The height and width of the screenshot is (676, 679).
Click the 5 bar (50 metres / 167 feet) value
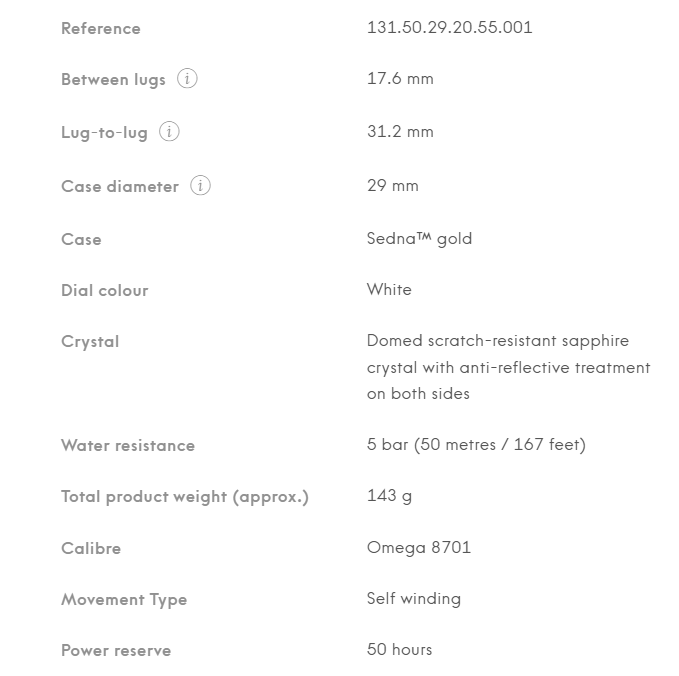[476, 445]
